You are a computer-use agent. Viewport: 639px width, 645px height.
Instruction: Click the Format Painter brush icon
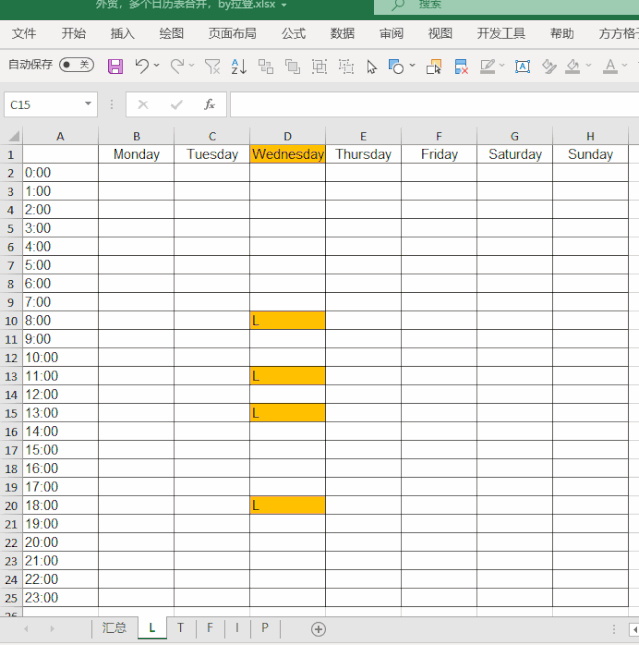(x=549, y=66)
